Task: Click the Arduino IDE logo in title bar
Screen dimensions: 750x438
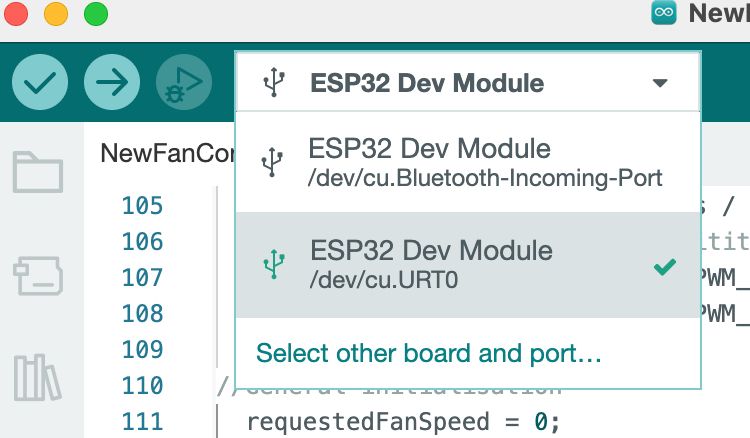Action: coord(664,12)
